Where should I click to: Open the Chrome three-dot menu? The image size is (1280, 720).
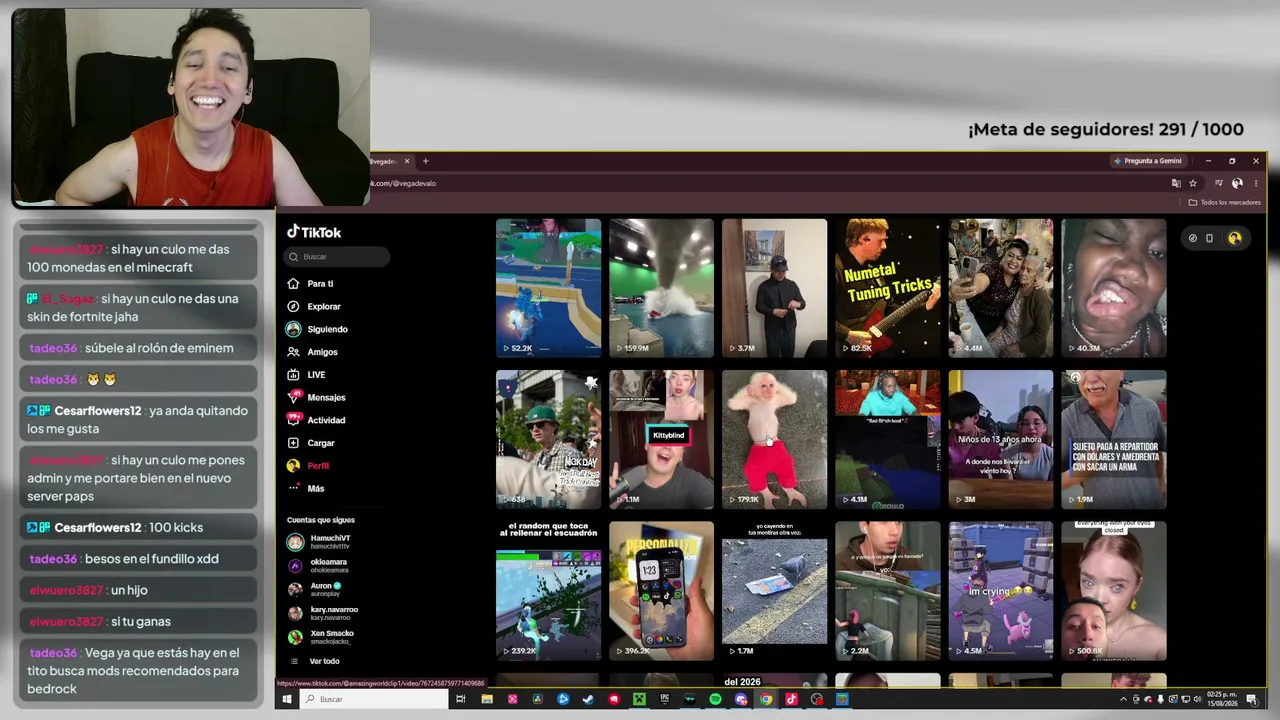pyautogui.click(x=1256, y=183)
